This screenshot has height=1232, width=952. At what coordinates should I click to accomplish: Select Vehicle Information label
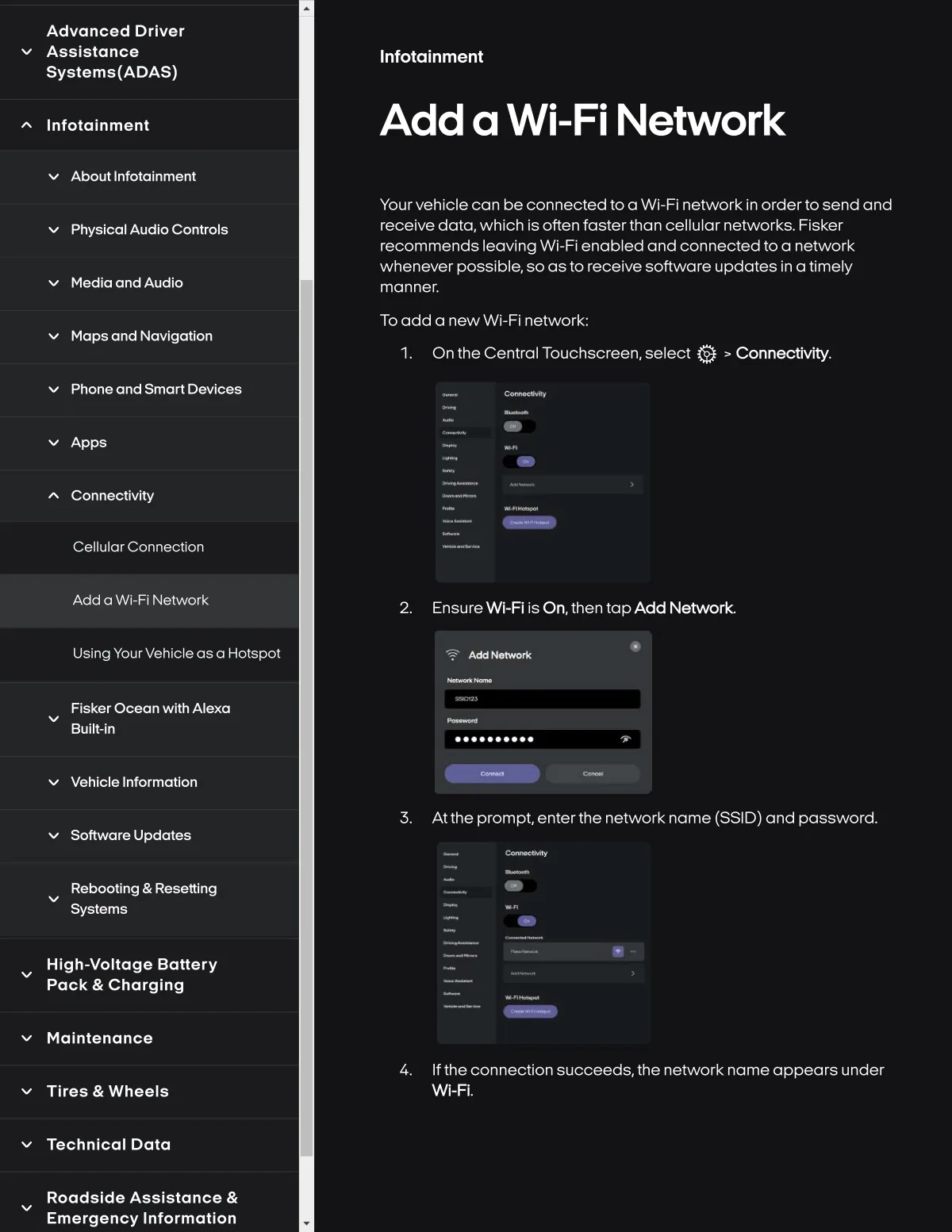click(134, 781)
